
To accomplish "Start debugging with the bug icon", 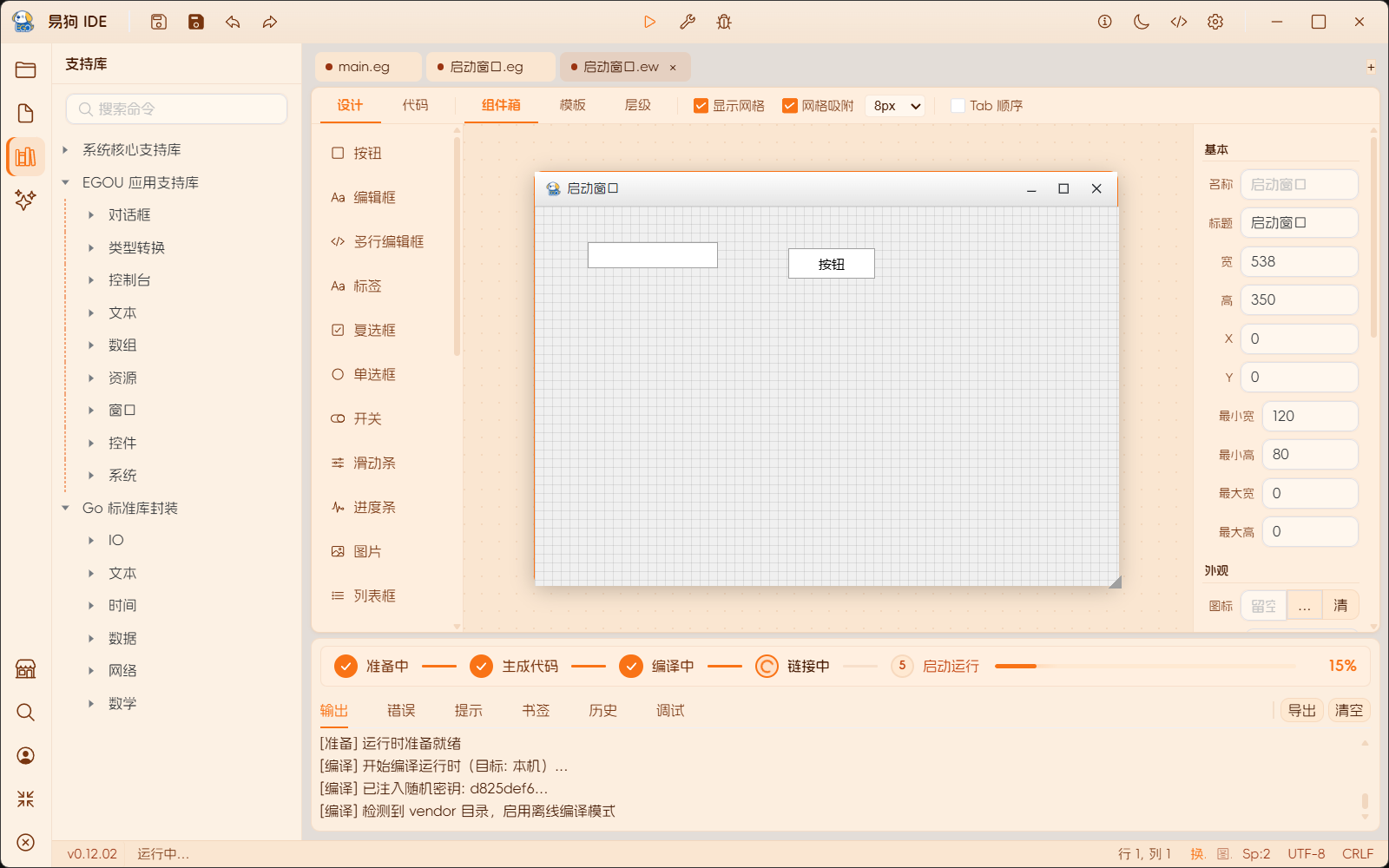I will [x=724, y=22].
